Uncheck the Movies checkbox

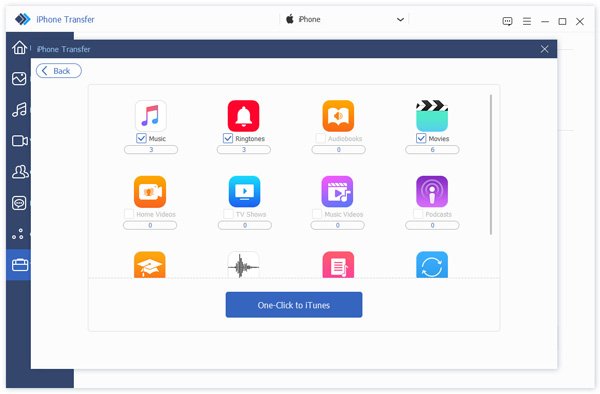(x=421, y=138)
